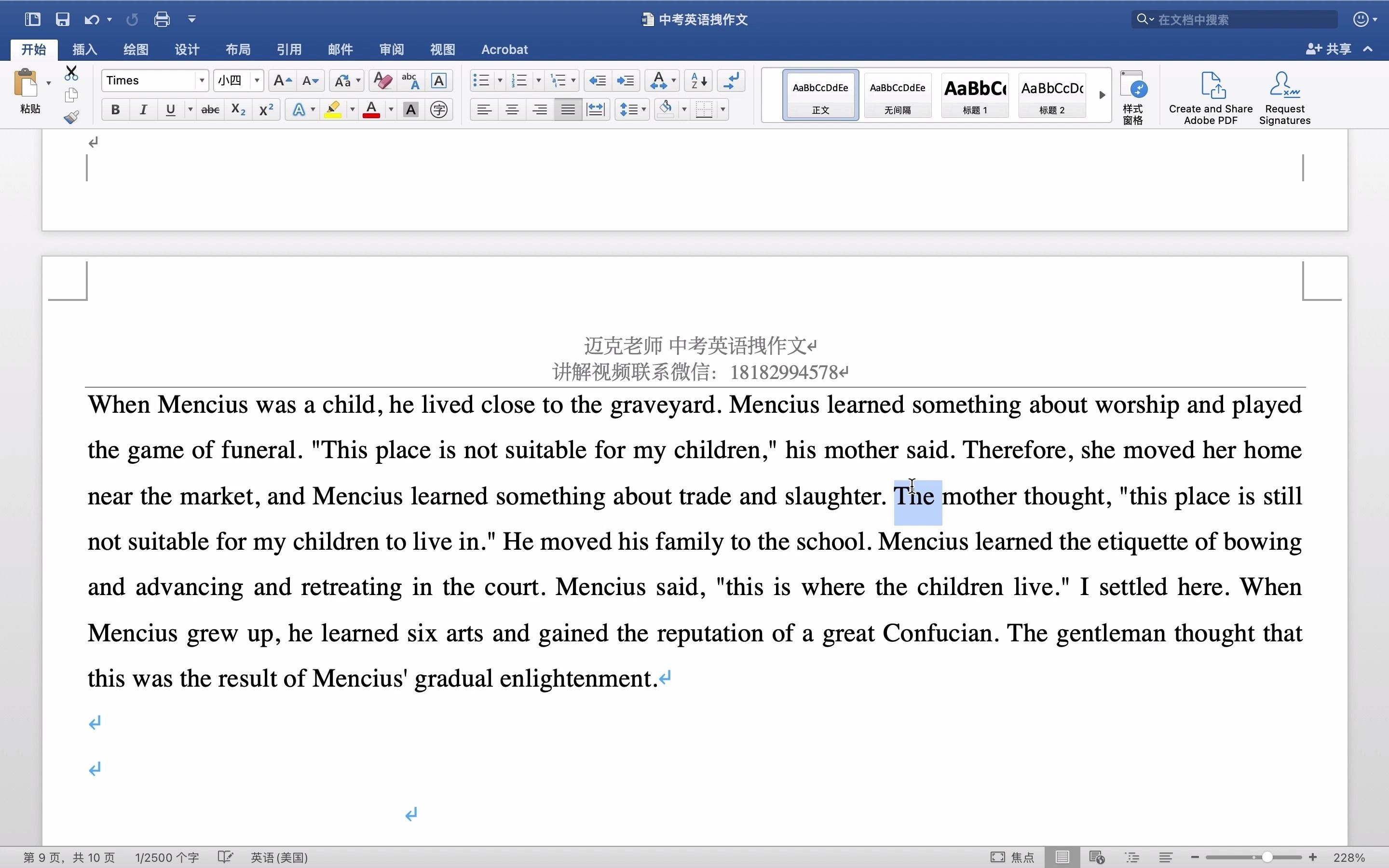Viewport: 1389px width, 868px height.
Task: Click the Copy icon below scissors
Action: 71,95
